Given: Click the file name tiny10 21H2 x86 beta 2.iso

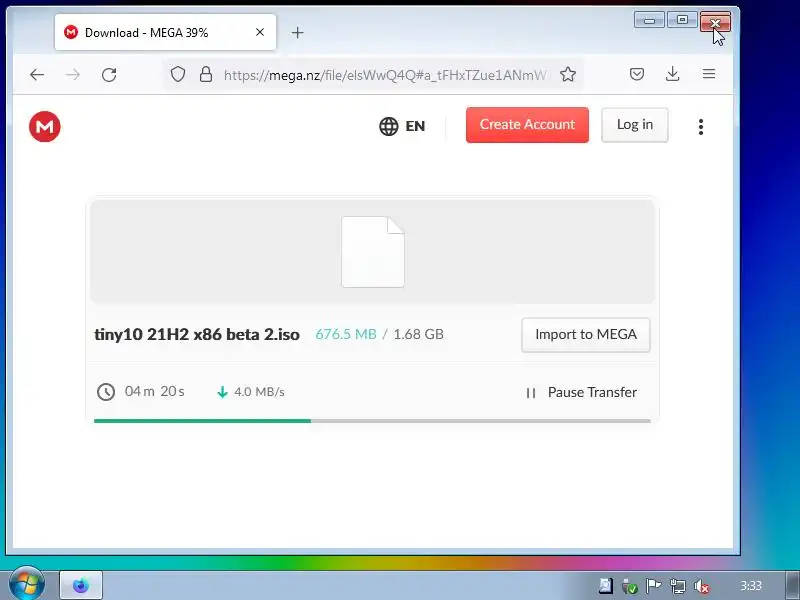Looking at the screenshot, I should (x=197, y=335).
